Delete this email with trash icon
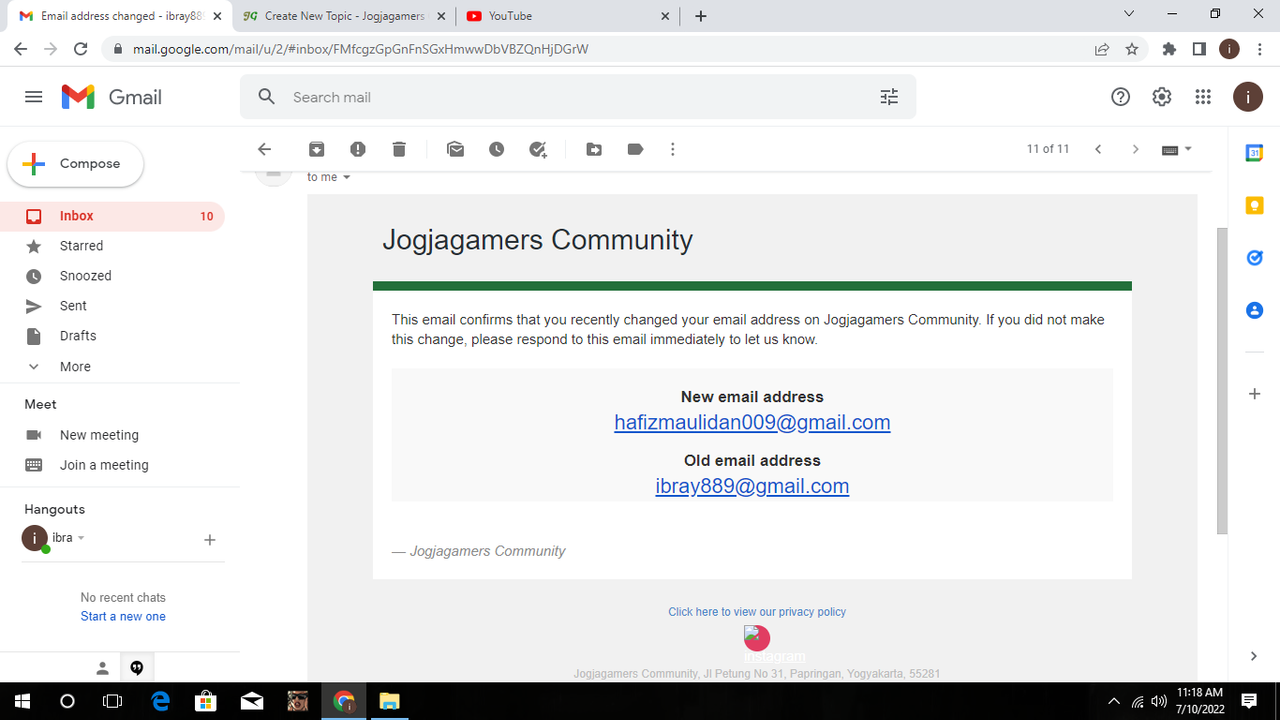Viewport: 1280px width, 720px height. [x=399, y=149]
